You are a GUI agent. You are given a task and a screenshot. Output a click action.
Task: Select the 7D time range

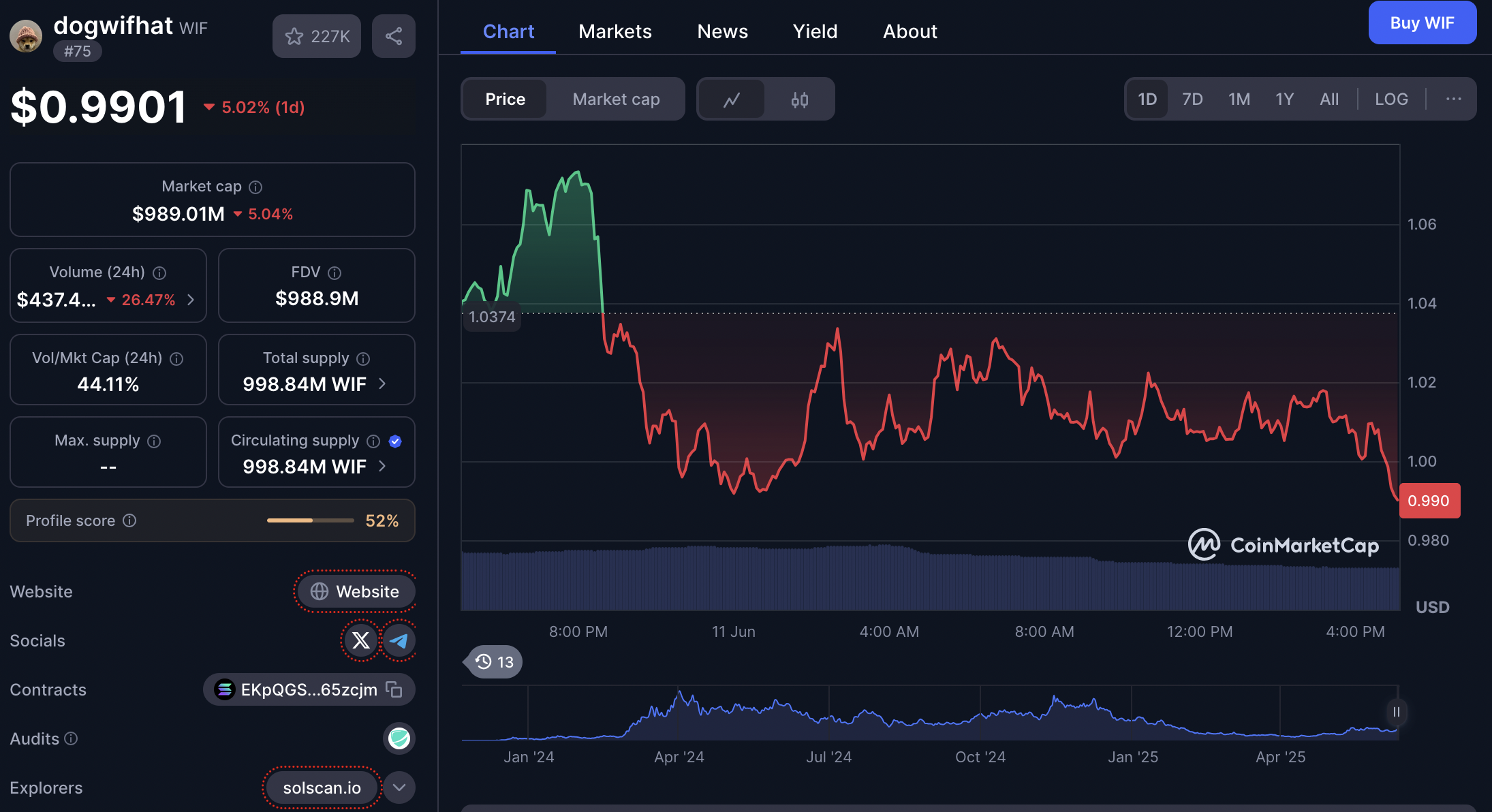(1192, 99)
